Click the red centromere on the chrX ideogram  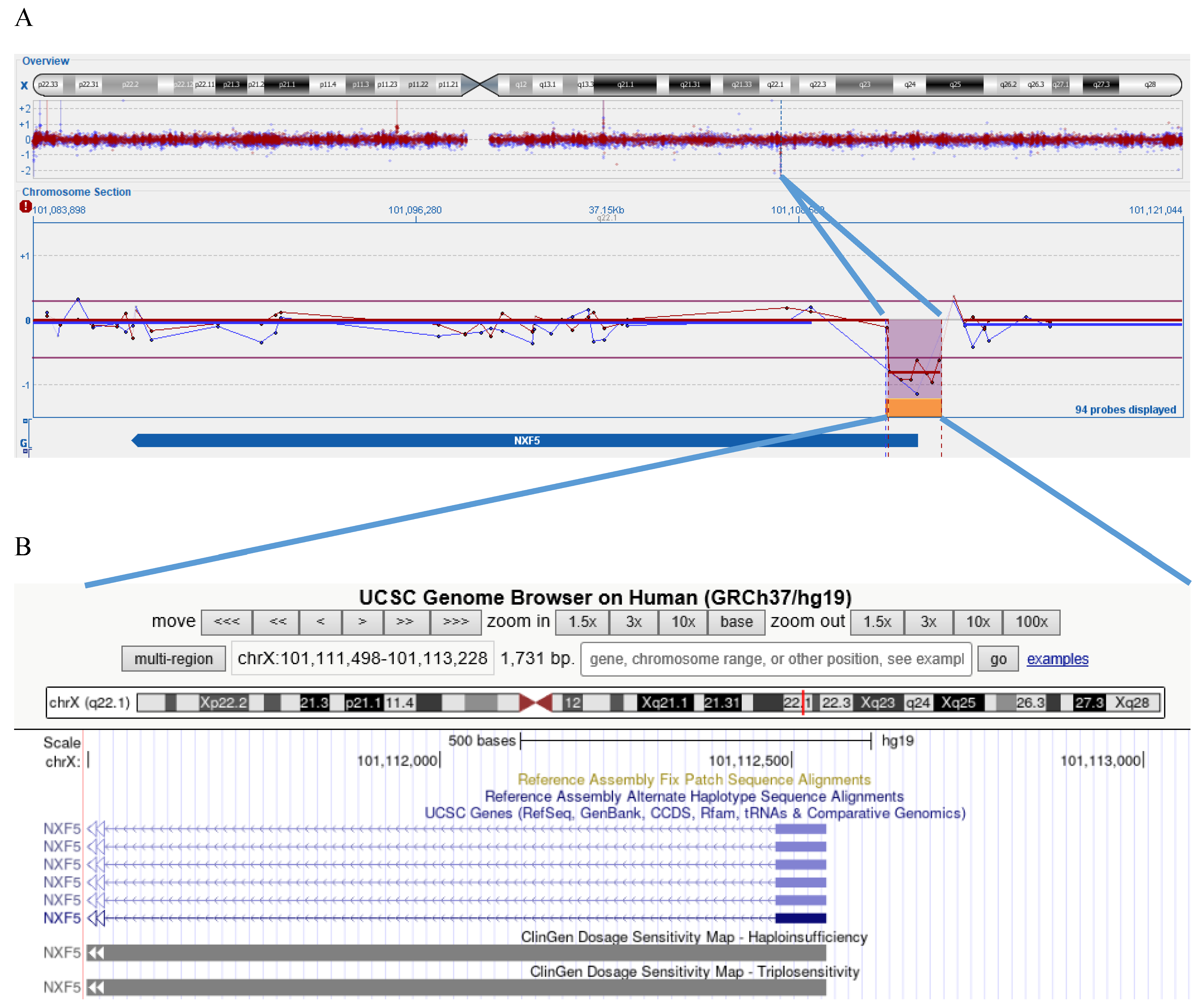[536, 703]
